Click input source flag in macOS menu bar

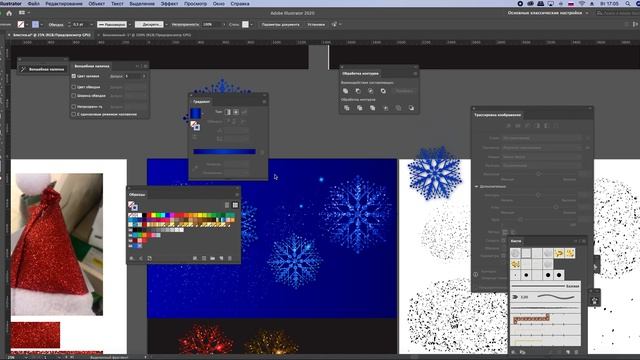coord(571,4)
